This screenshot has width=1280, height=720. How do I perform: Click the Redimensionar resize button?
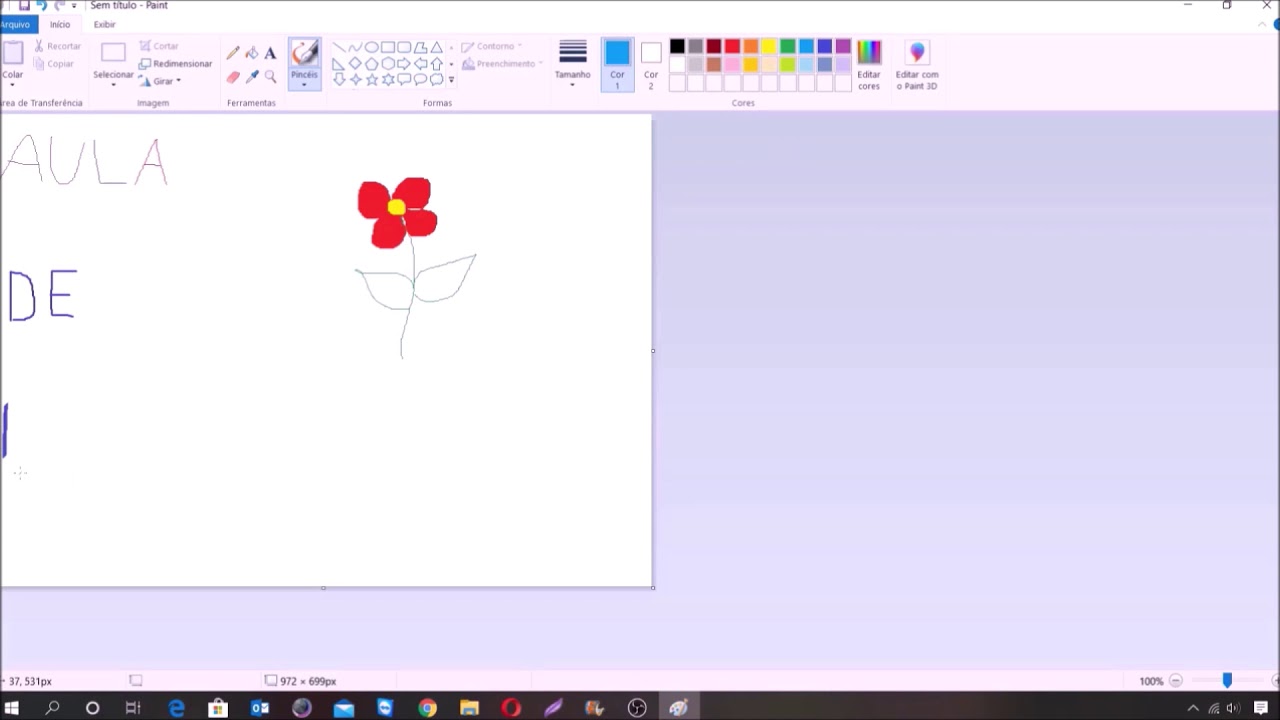pyautogui.click(x=176, y=63)
